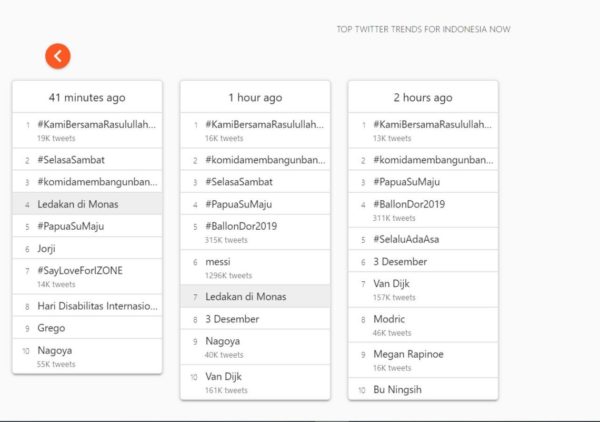
Task: Open Nagoya in the 41 minutes ago list
Action: pyautogui.click(x=57, y=351)
